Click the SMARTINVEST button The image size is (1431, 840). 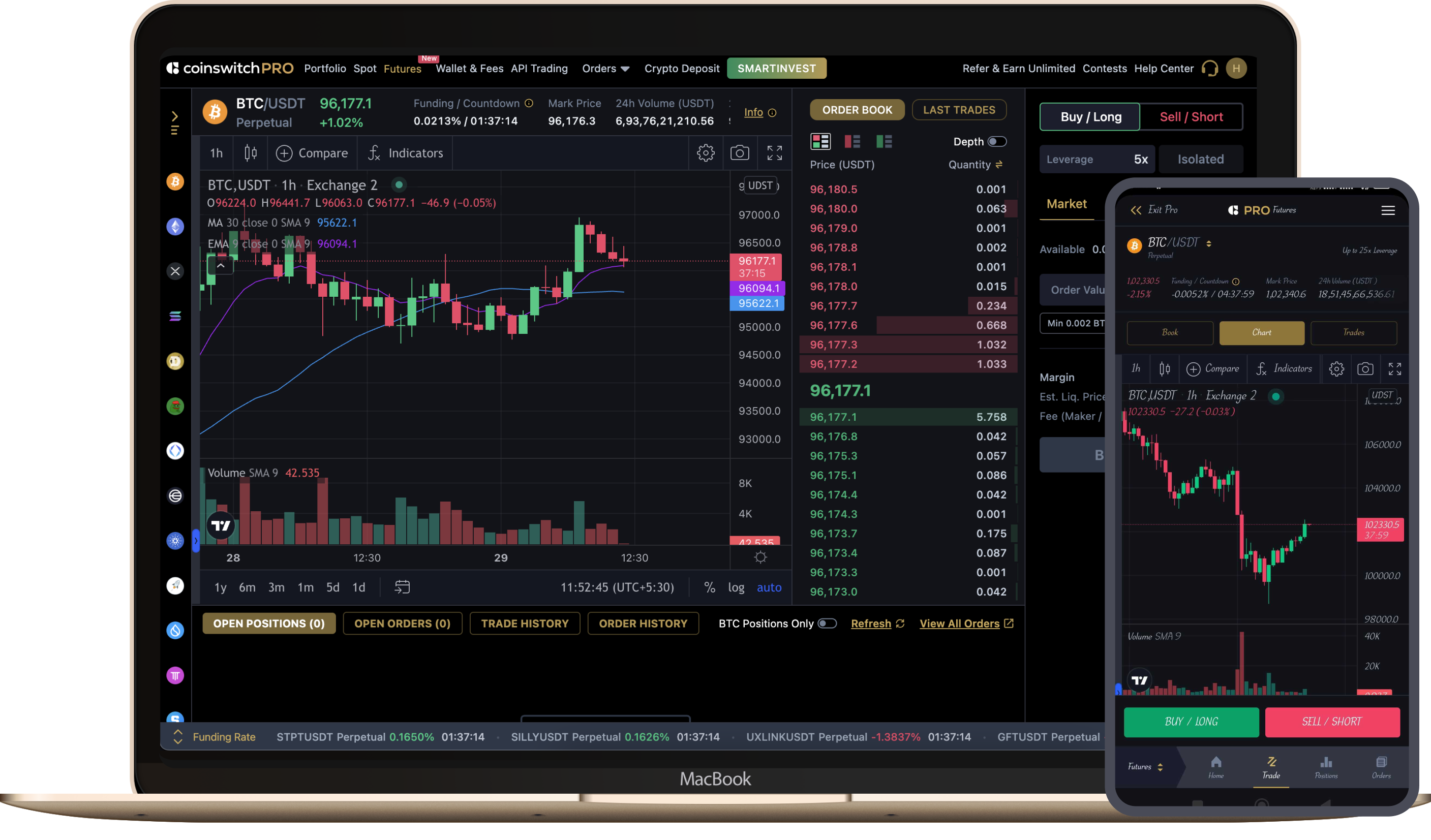click(x=776, y=69)
